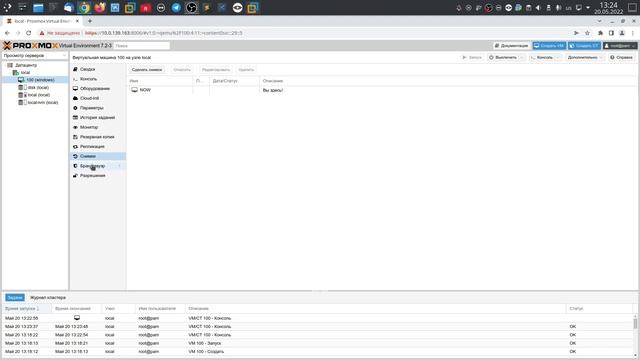Viewport: 640px width, 360px height.
Task: Select VM 100 (windows) in tree
Action: coord(40,80)
